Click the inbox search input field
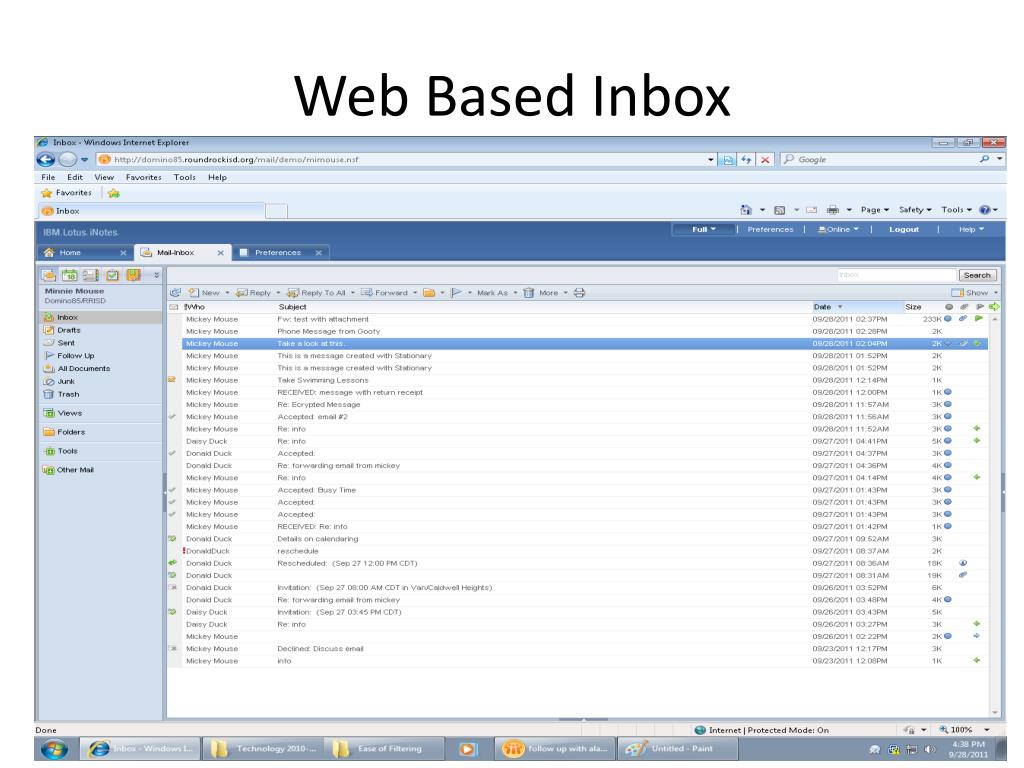 click(895, 275)
